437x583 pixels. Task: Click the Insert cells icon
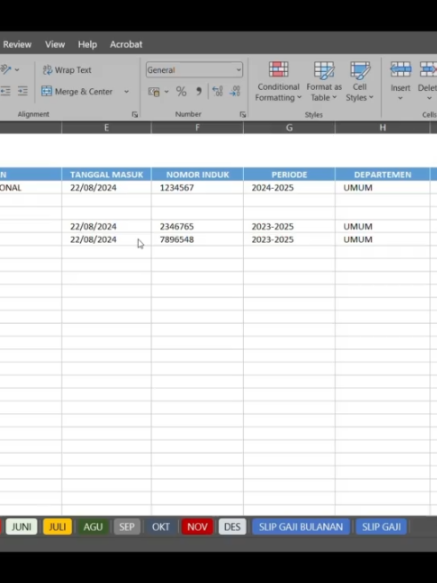(x=401, y=70)
